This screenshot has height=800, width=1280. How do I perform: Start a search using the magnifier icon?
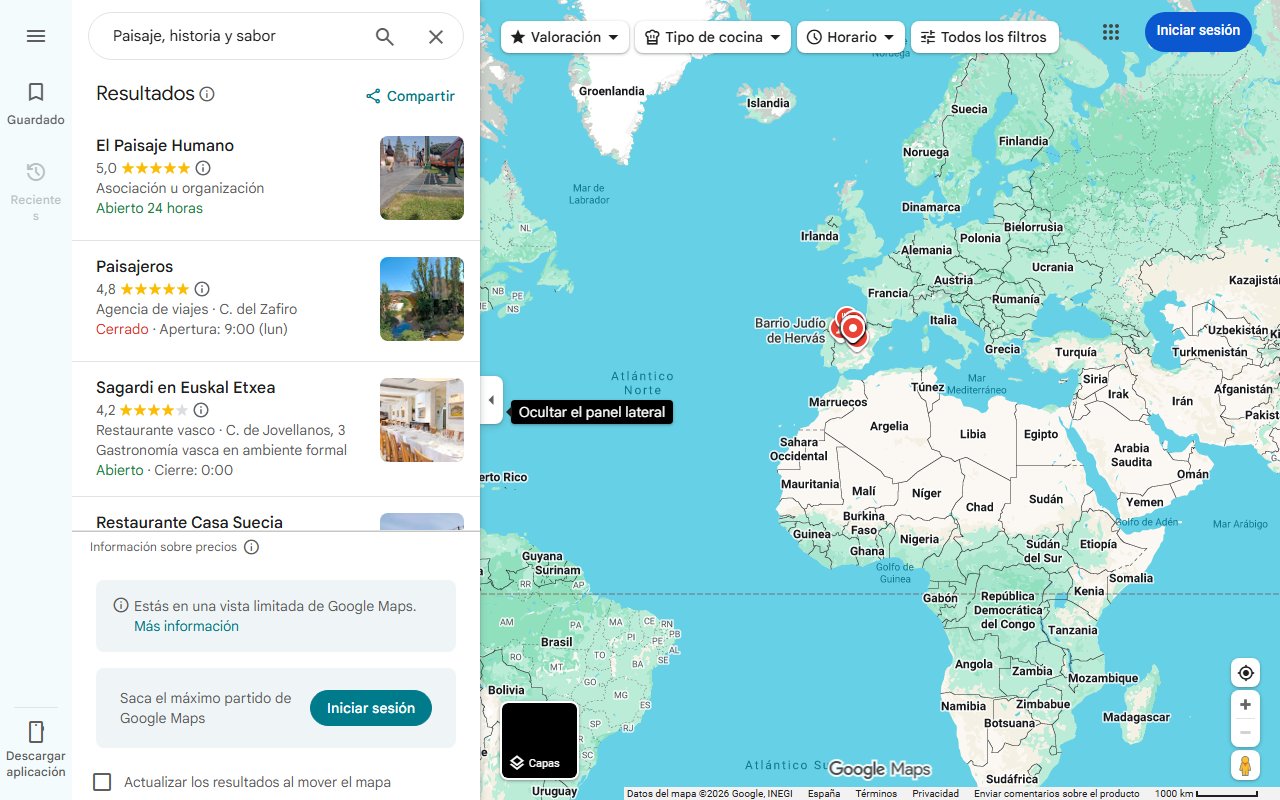[x=384, y=36]
